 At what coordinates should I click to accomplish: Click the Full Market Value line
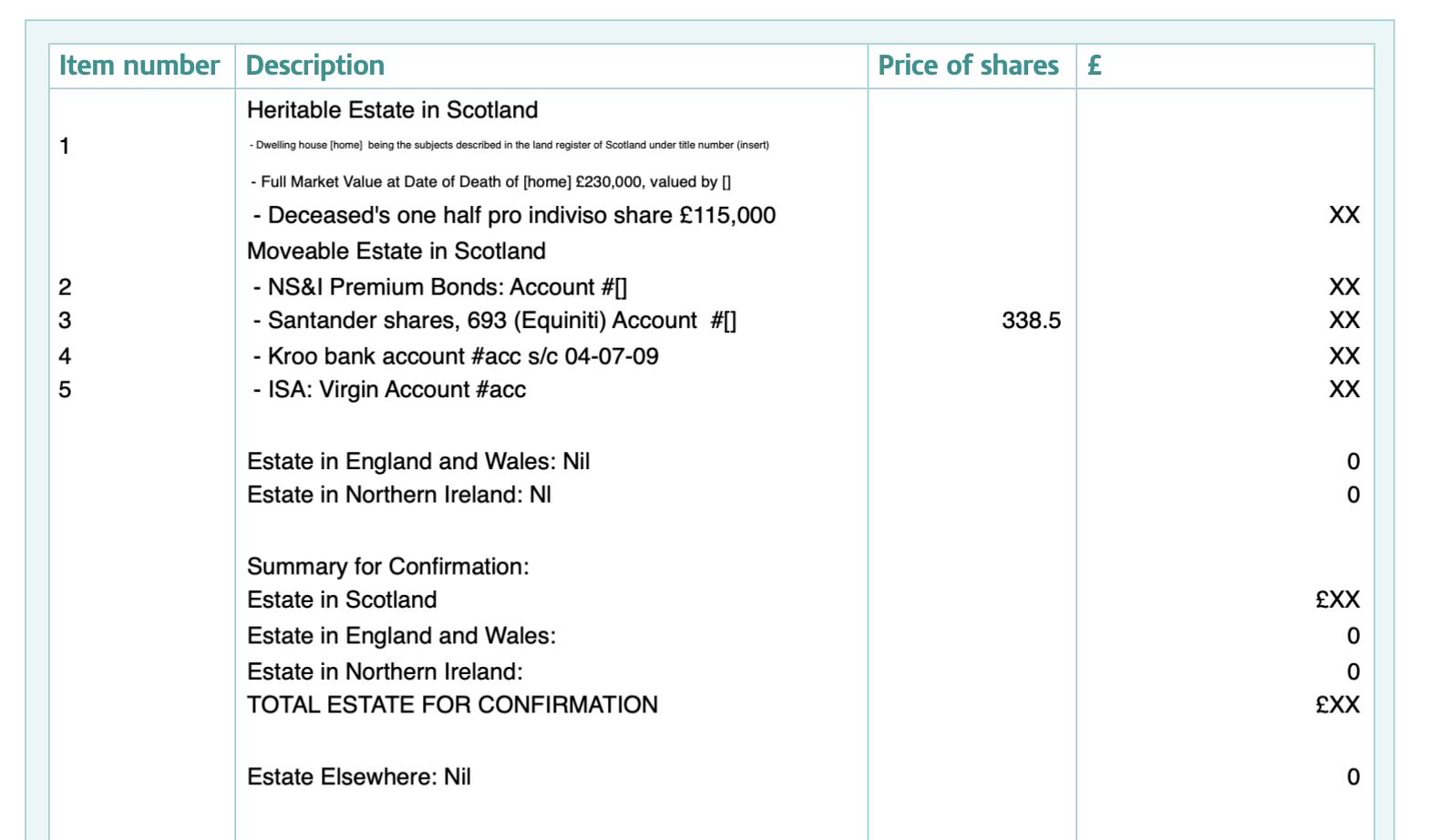[x=491, y=181]
